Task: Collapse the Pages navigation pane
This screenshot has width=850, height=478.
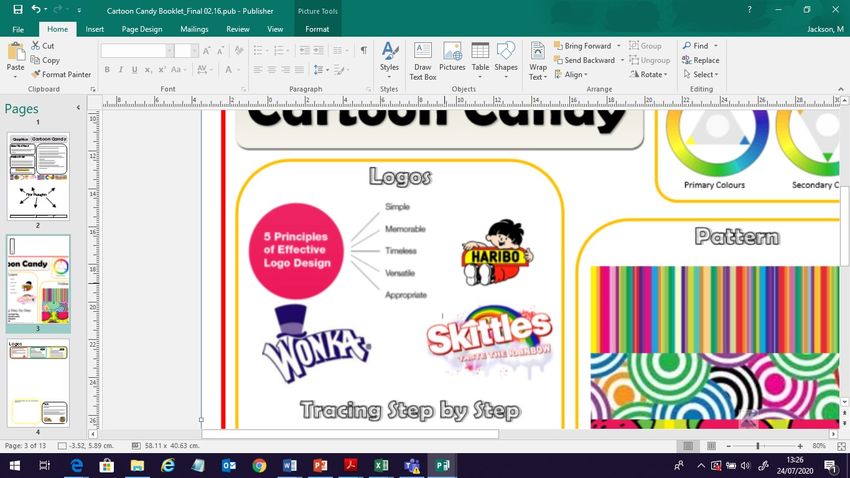Action: (78, 108)
